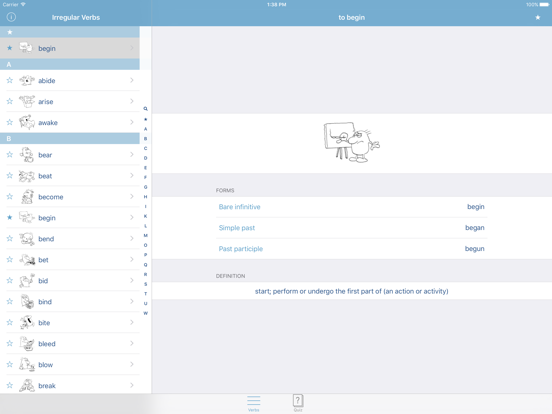Viewport: 552px width, 414px height.
Task: Select the blow verb row
Action: coord(70,364)
